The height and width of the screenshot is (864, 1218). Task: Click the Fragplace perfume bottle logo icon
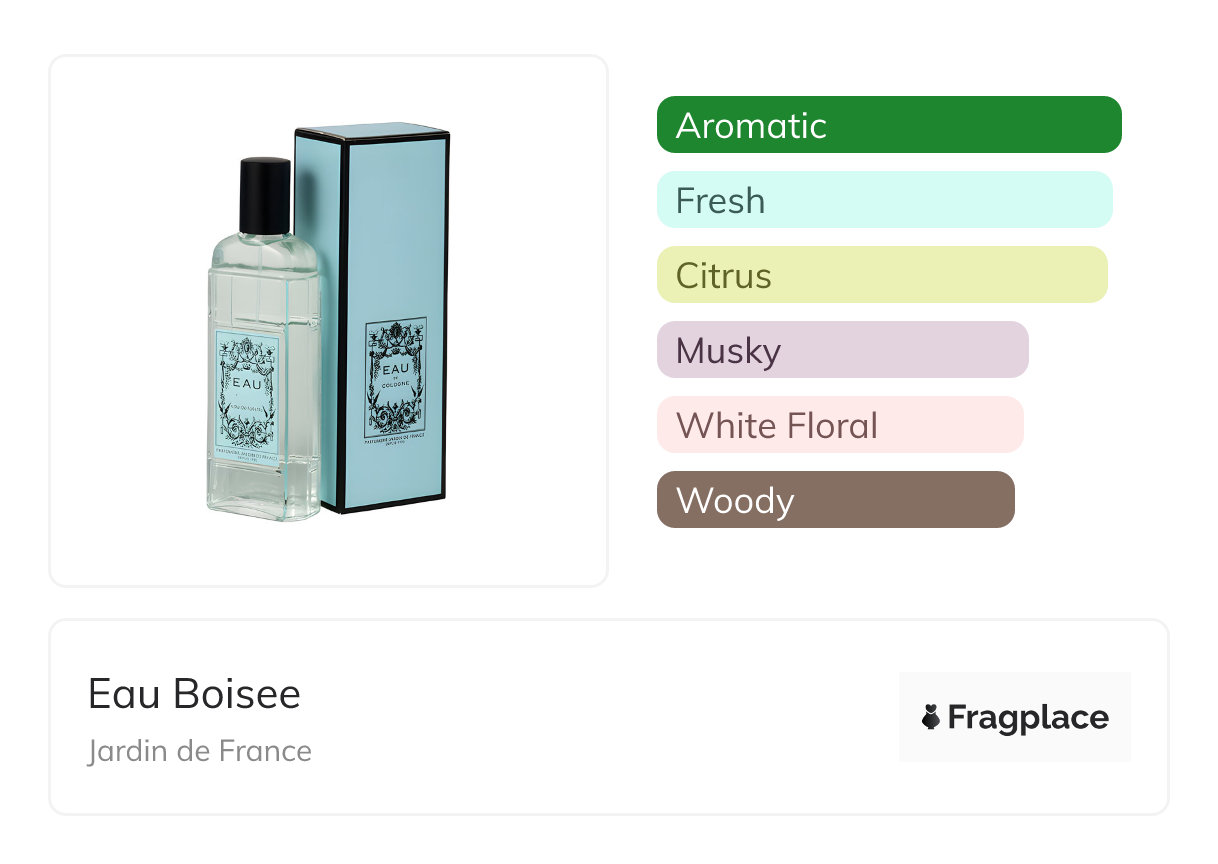[x=931, y=717]
